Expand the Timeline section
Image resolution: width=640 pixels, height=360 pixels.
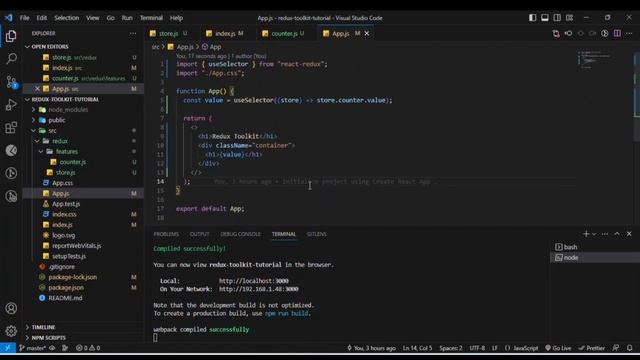point(43,327)
